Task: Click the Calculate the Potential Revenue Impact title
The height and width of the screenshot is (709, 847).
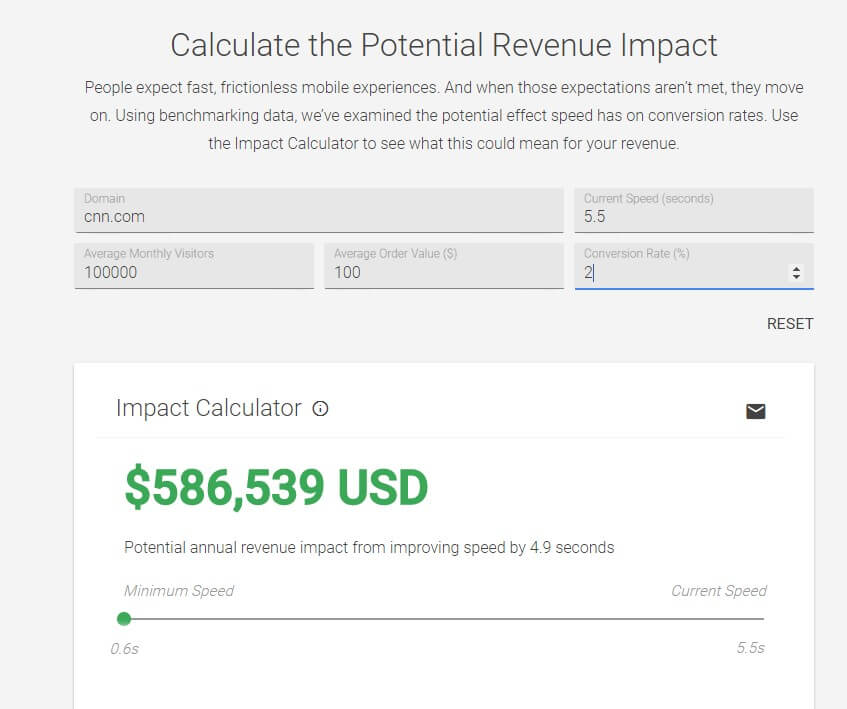Action: pyautogui.click(x=443, y=45)
